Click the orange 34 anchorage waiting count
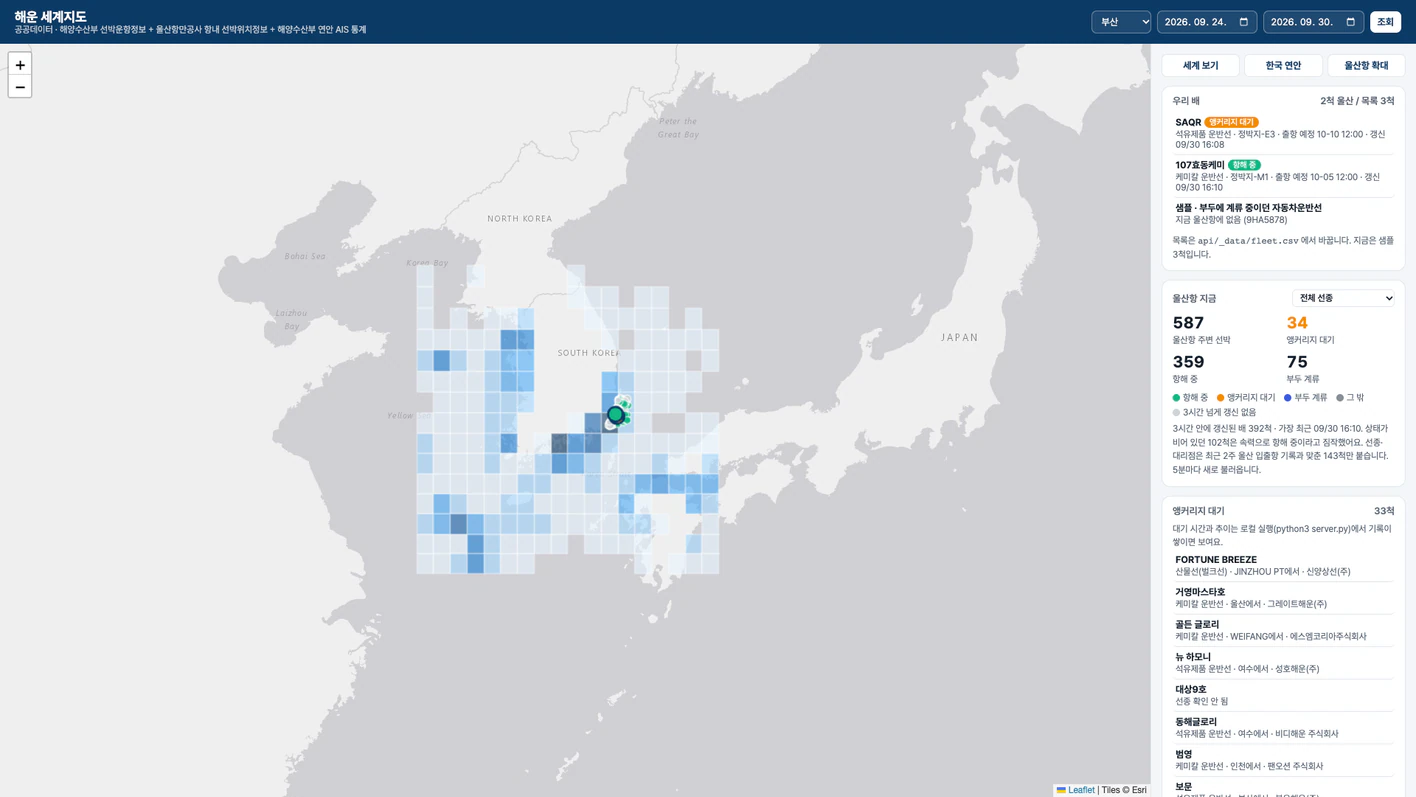The image size is (1416, 797). [x=1297, y=323]
